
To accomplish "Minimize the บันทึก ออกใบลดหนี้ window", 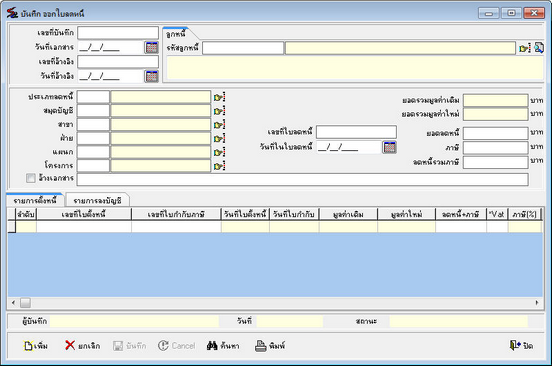I will point(489,13).
